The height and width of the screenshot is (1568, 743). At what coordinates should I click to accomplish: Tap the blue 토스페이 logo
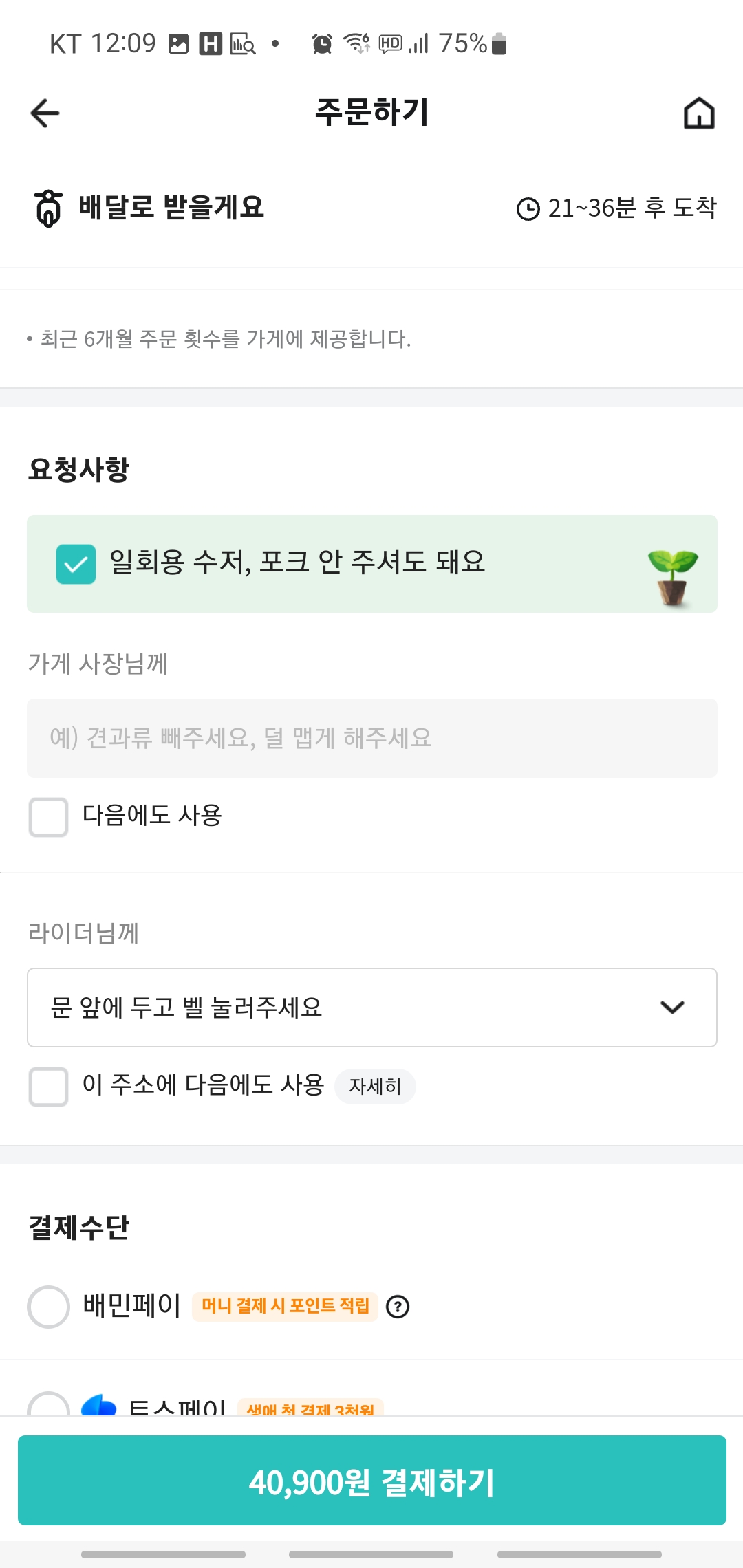tap(99, 1405)
